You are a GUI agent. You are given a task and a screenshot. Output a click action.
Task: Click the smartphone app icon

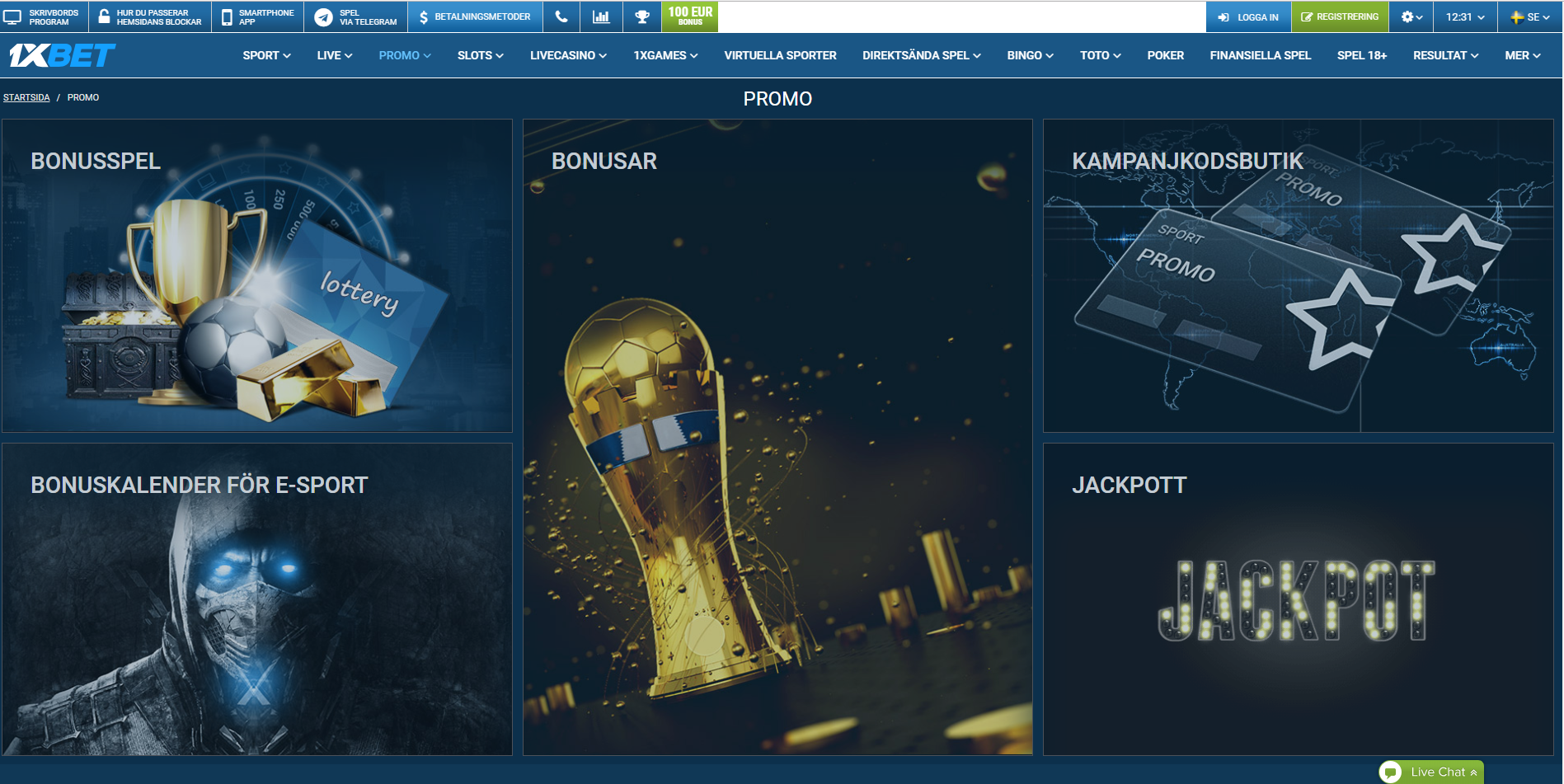point(227,16)
